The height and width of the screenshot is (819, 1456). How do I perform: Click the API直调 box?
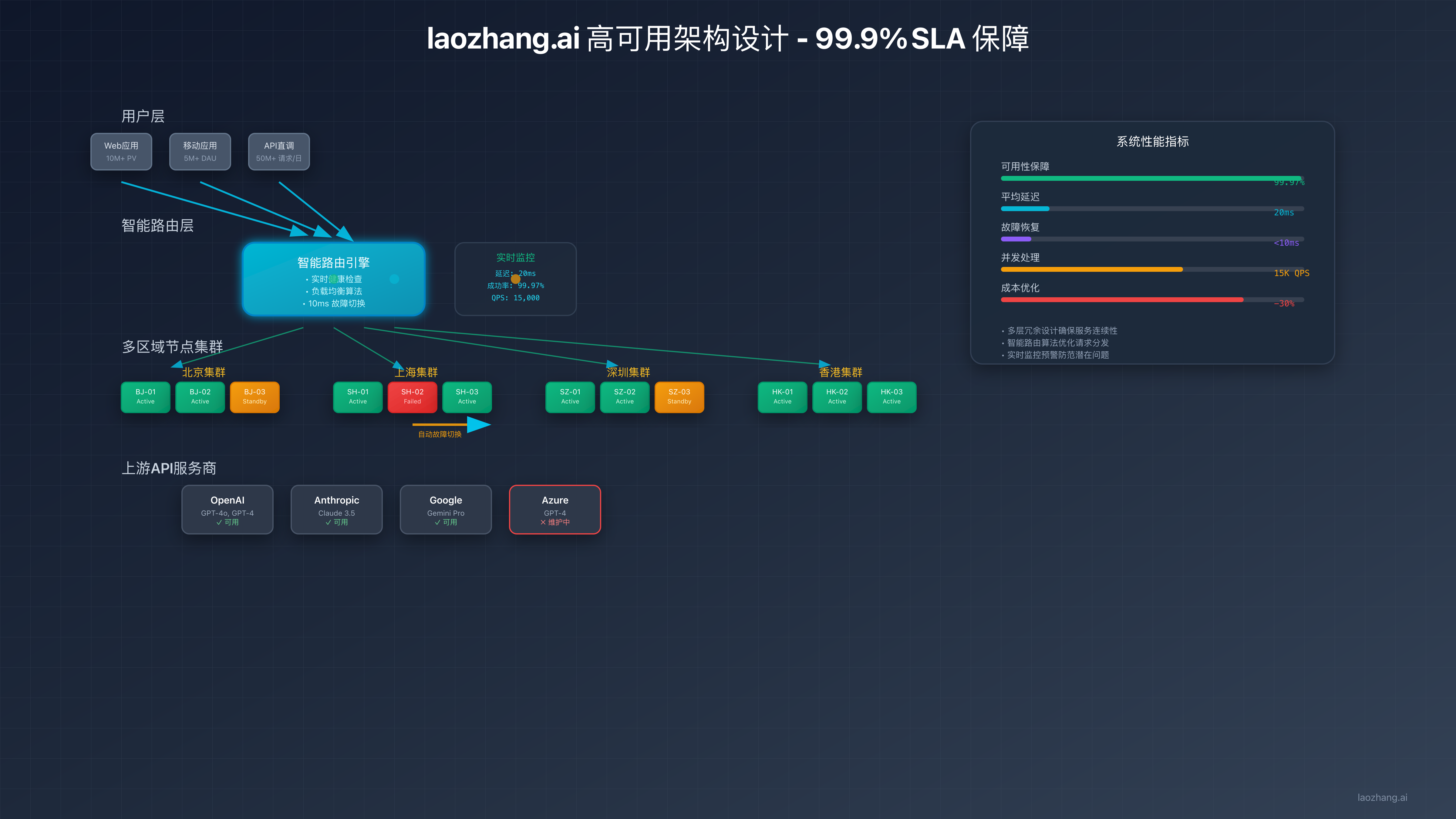[x=279, y=151]
